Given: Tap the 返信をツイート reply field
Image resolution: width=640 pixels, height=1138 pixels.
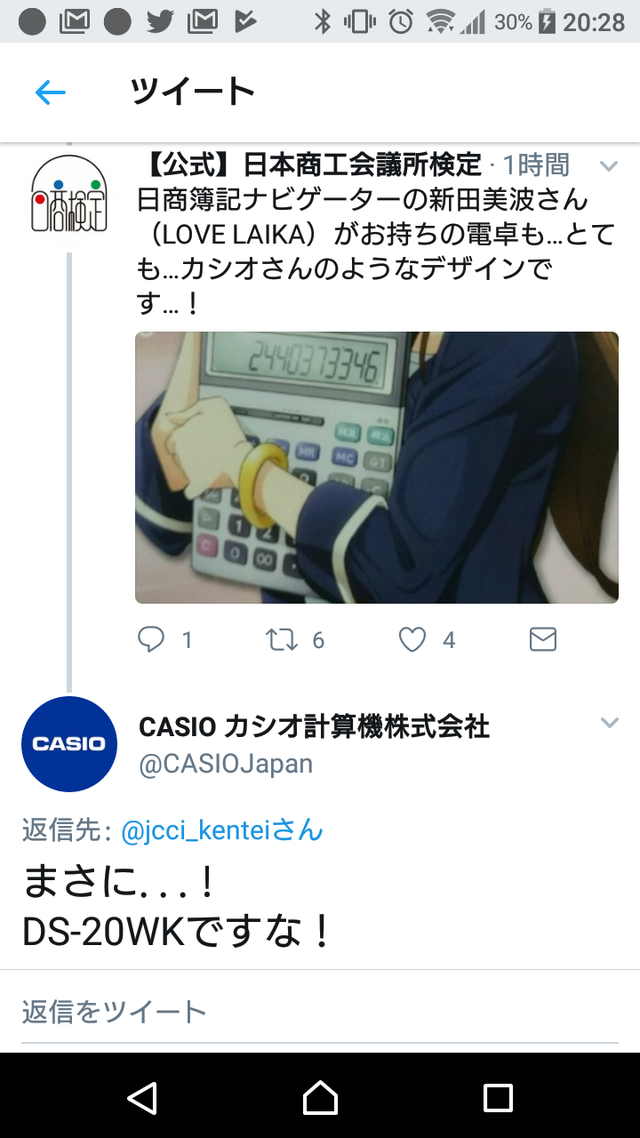Looking at the screenshot, I should (x=320, y=1011).
